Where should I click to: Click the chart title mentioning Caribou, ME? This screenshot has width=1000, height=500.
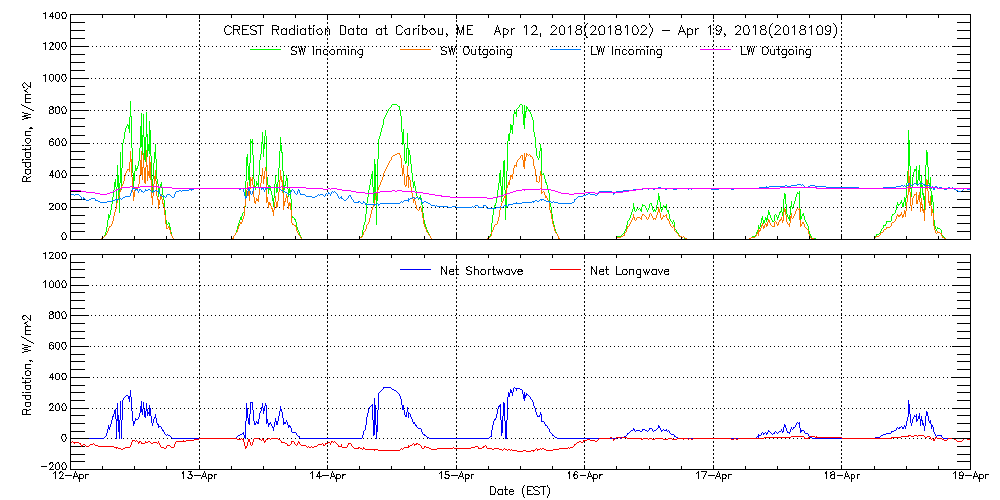[530, 31]
